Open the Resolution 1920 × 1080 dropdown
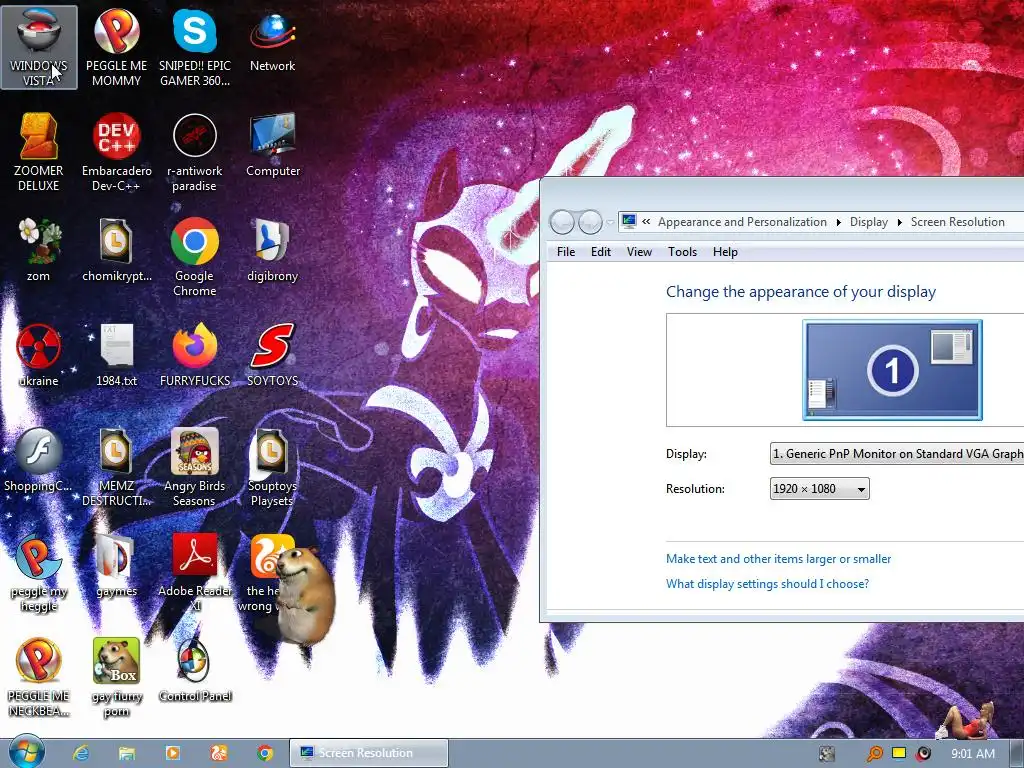This screenshot has height=768, width=1024. [820, 489]
